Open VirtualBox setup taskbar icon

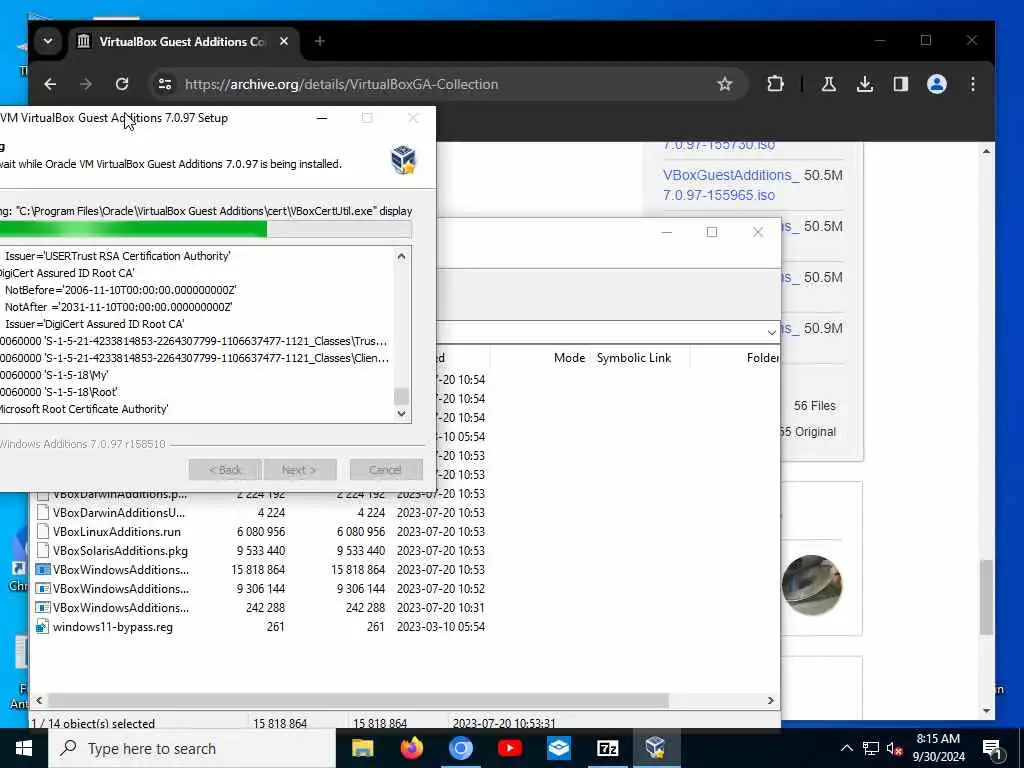(x=655, y=748)
